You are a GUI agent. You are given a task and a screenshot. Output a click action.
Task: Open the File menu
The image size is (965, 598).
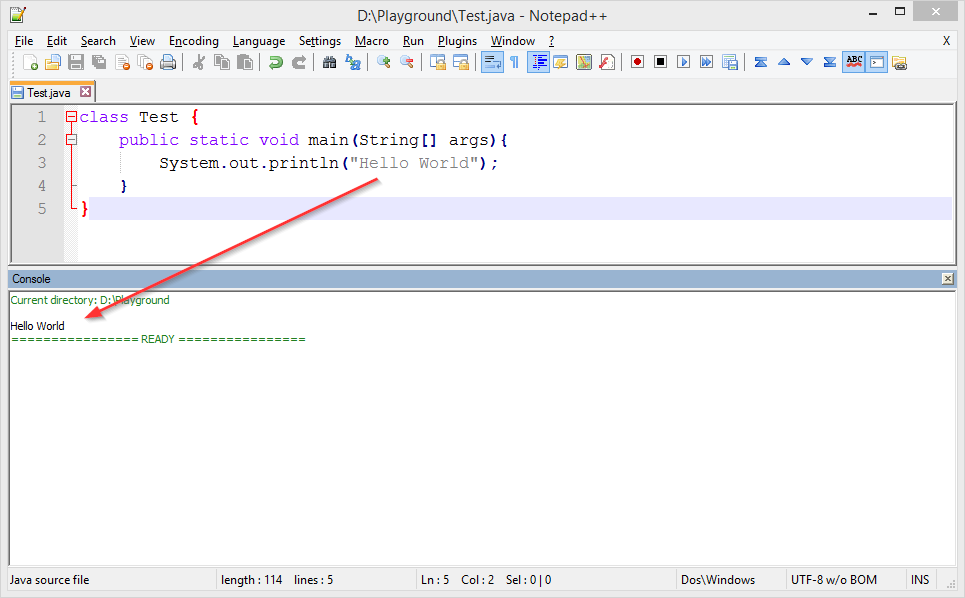click(x=24, y=41)
